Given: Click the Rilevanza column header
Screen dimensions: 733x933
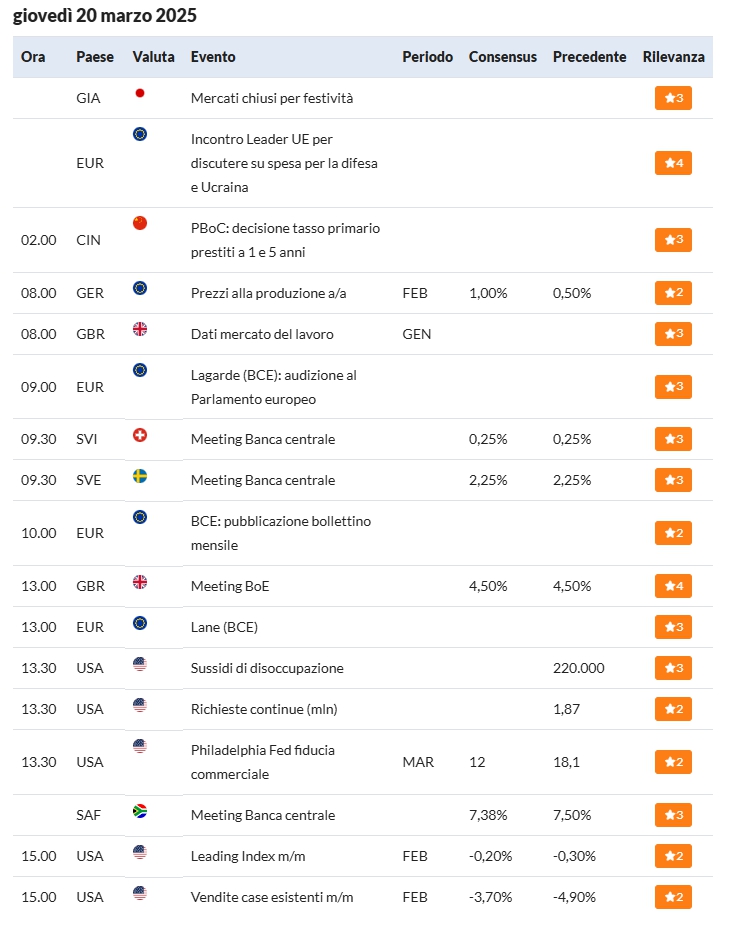Looking at the screenshot, I should (673, 57).
